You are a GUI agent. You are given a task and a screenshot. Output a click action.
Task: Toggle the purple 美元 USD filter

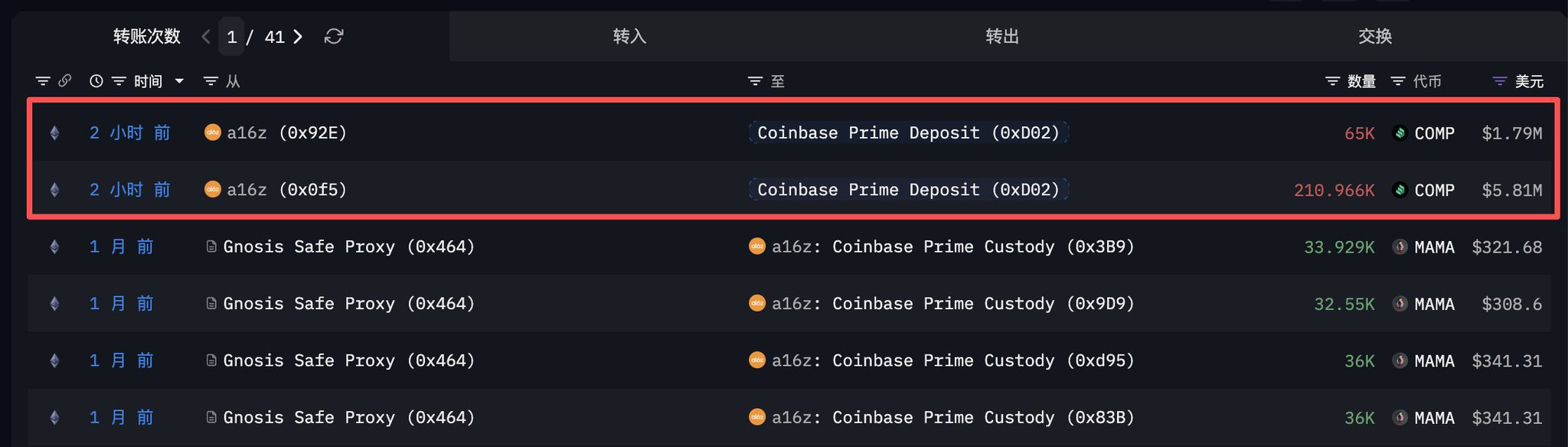(1499, 81)
